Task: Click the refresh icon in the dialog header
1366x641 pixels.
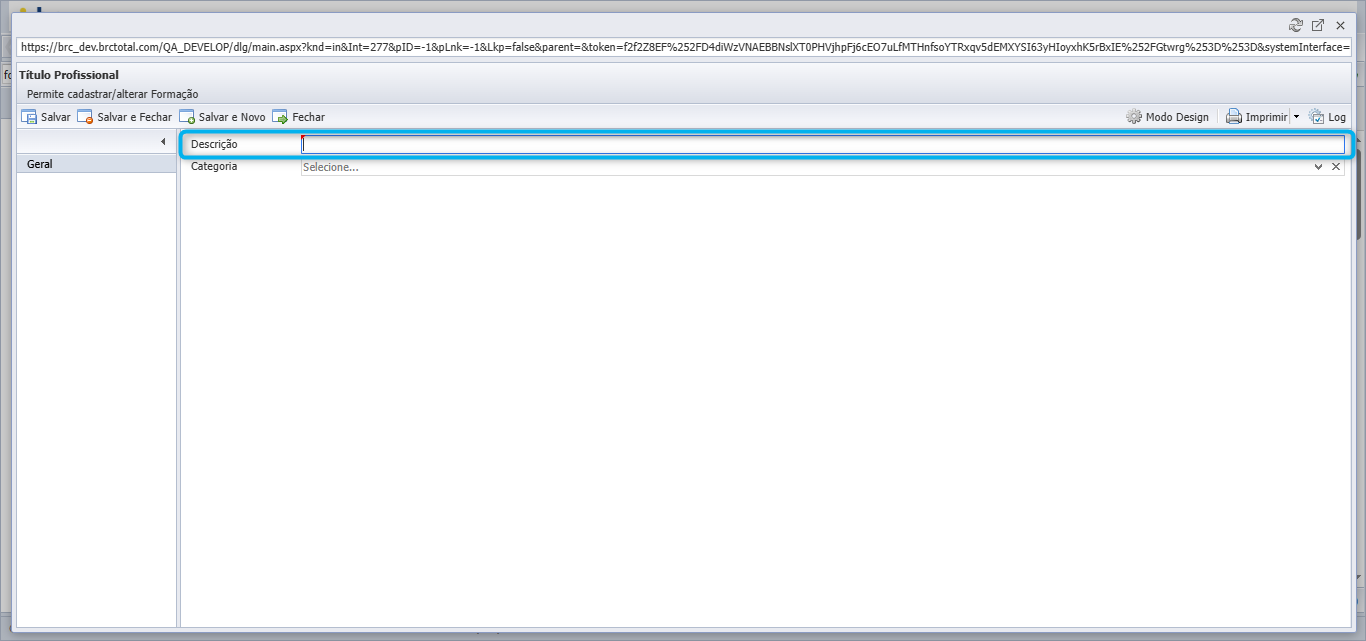Action: (1297, 25)
